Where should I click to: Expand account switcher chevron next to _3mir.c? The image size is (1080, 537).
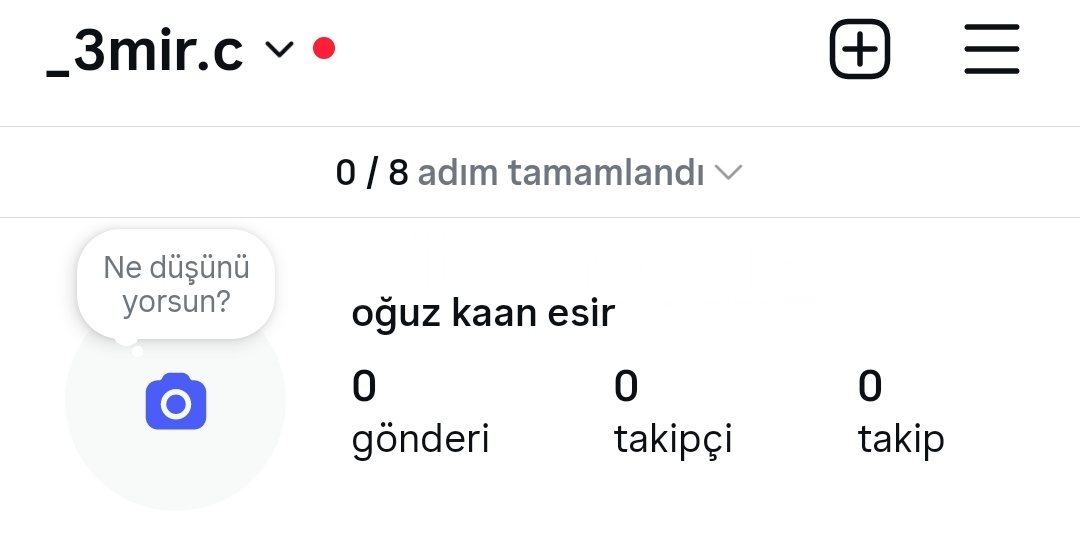[280, 48]
